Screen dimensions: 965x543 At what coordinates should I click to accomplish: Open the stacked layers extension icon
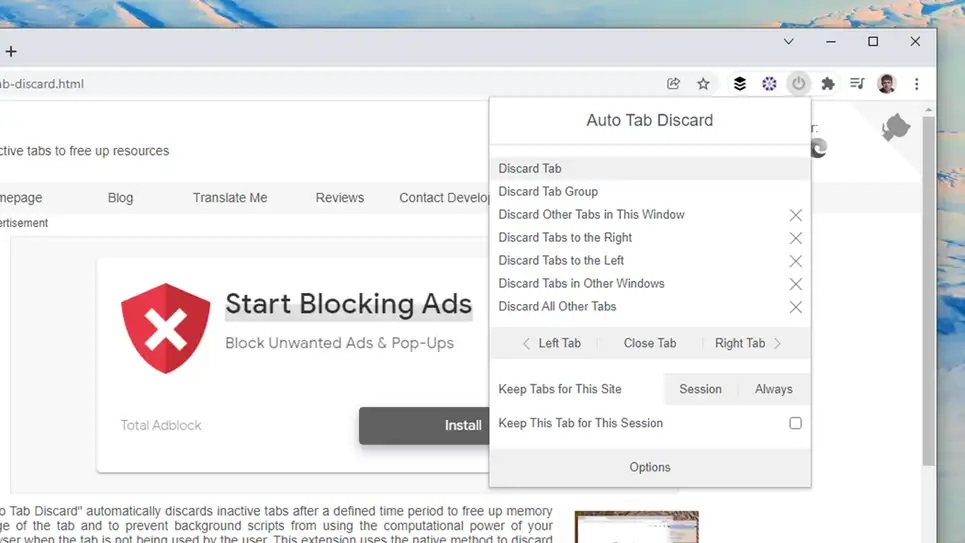click(x=739, y=84)
